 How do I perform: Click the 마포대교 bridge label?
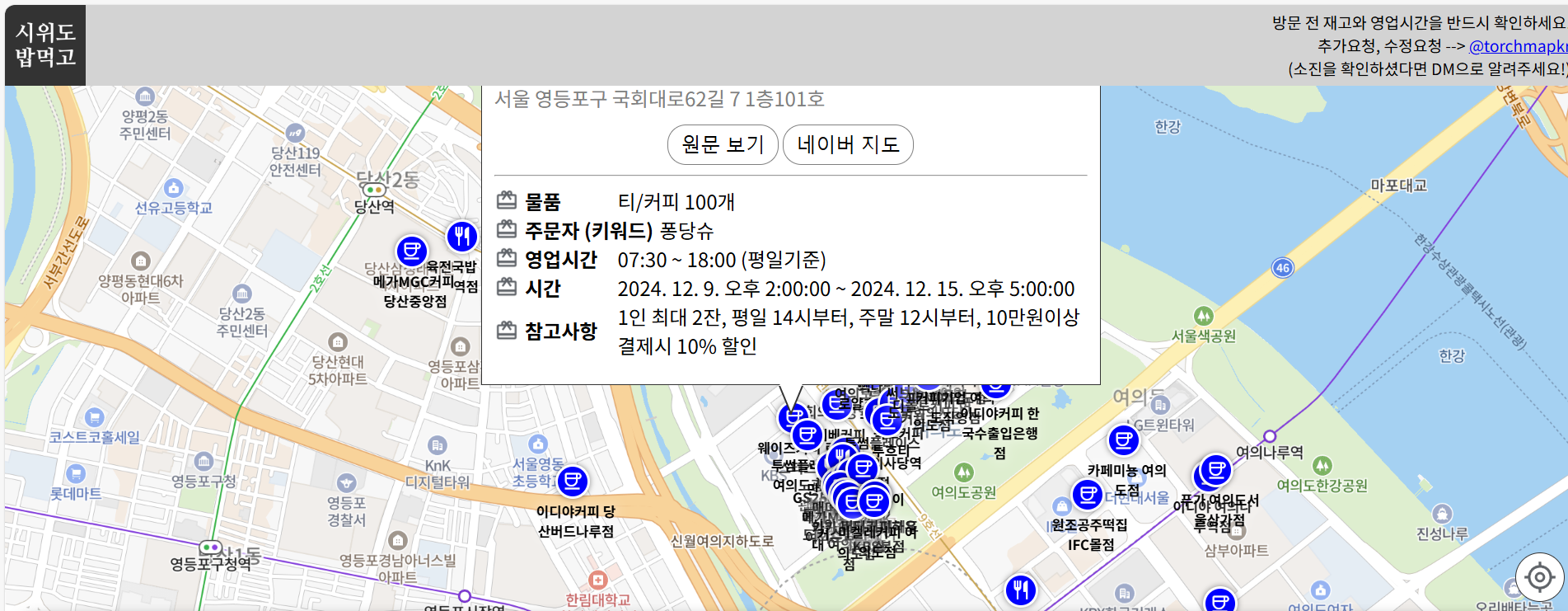tap(1398, 186)
